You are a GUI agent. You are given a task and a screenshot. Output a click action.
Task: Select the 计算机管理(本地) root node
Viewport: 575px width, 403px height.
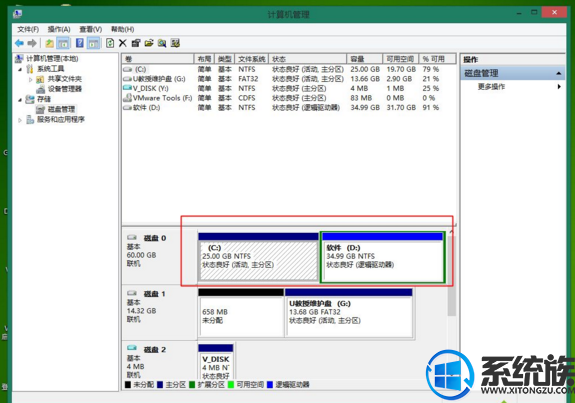[52, 59]
